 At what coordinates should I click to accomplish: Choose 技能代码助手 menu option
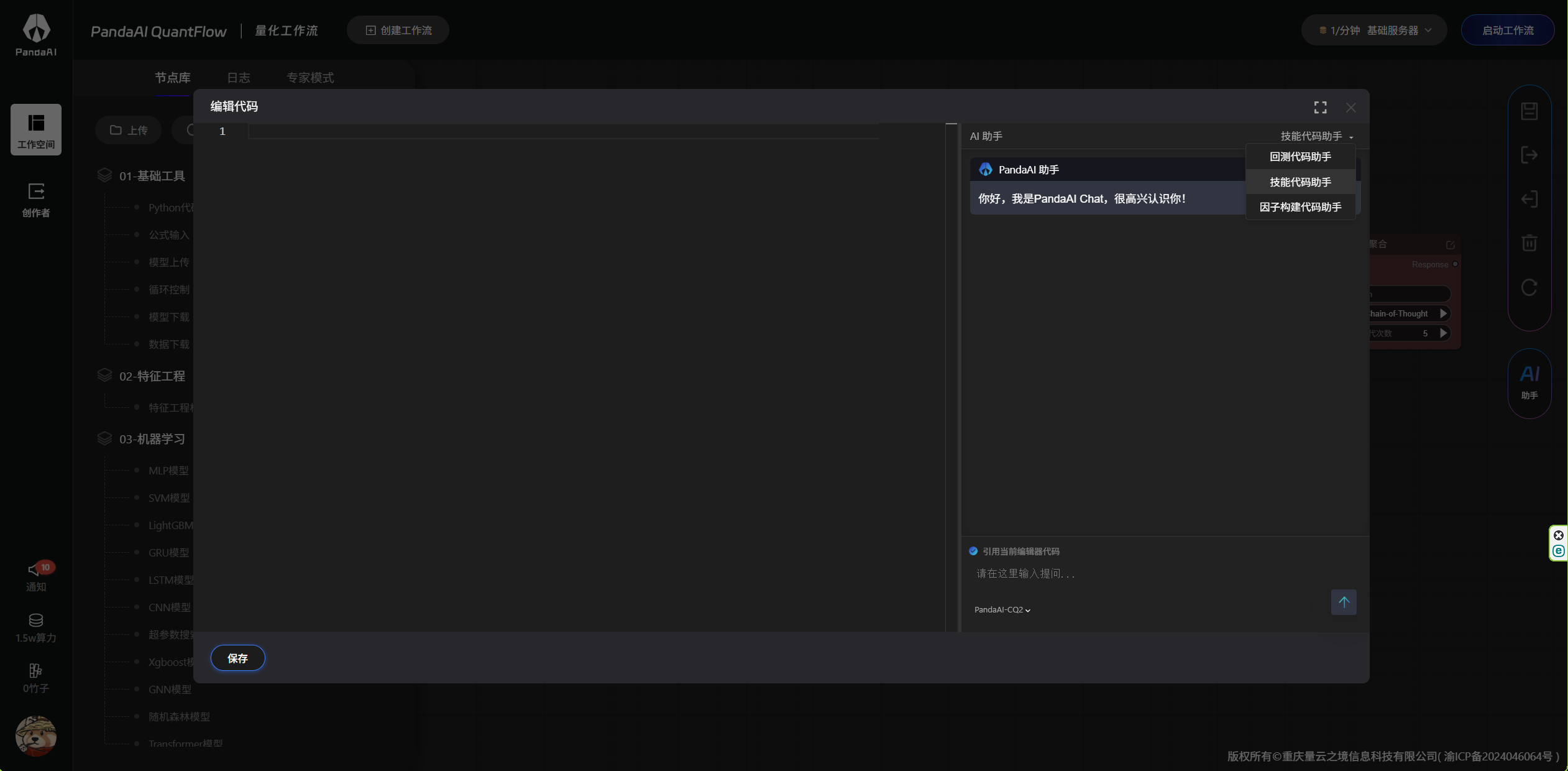[1300, 182]
